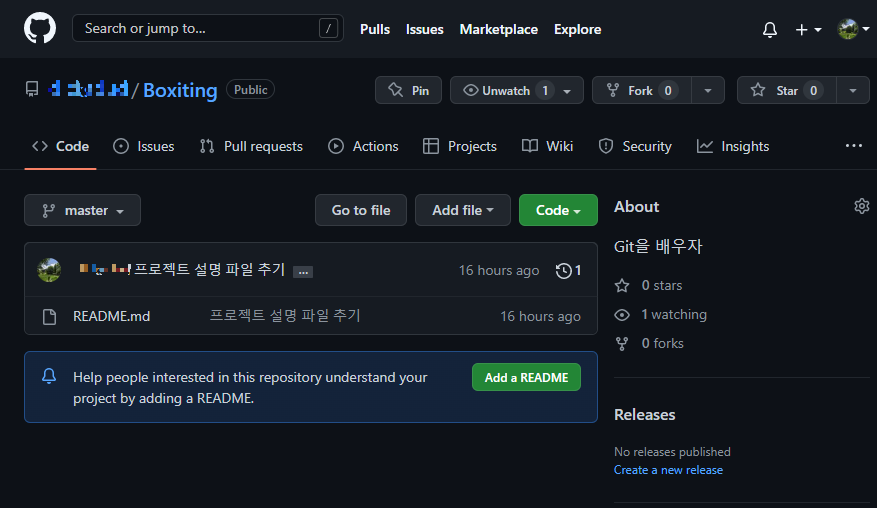Switch to the Actions tab

click(x=363, y=147)
